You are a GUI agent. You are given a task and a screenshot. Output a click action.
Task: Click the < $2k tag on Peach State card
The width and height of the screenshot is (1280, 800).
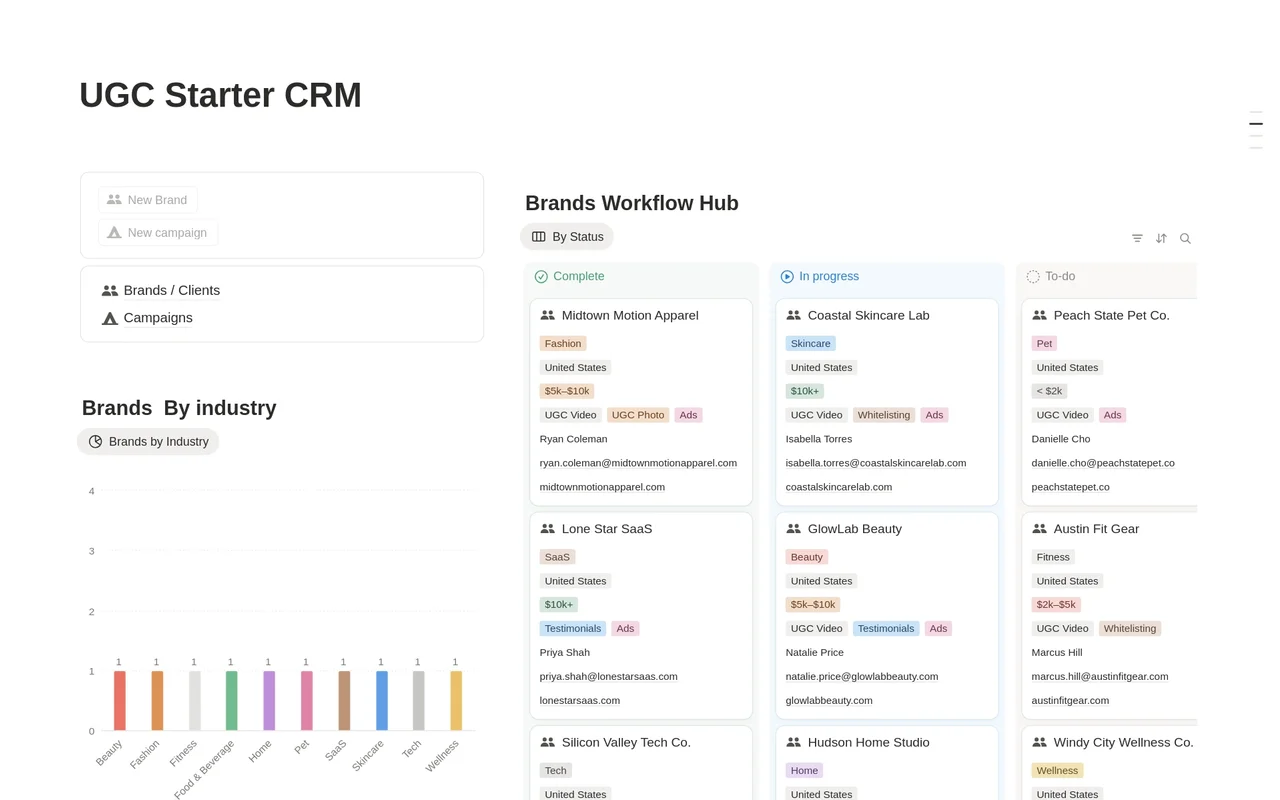click(1050, 391)
